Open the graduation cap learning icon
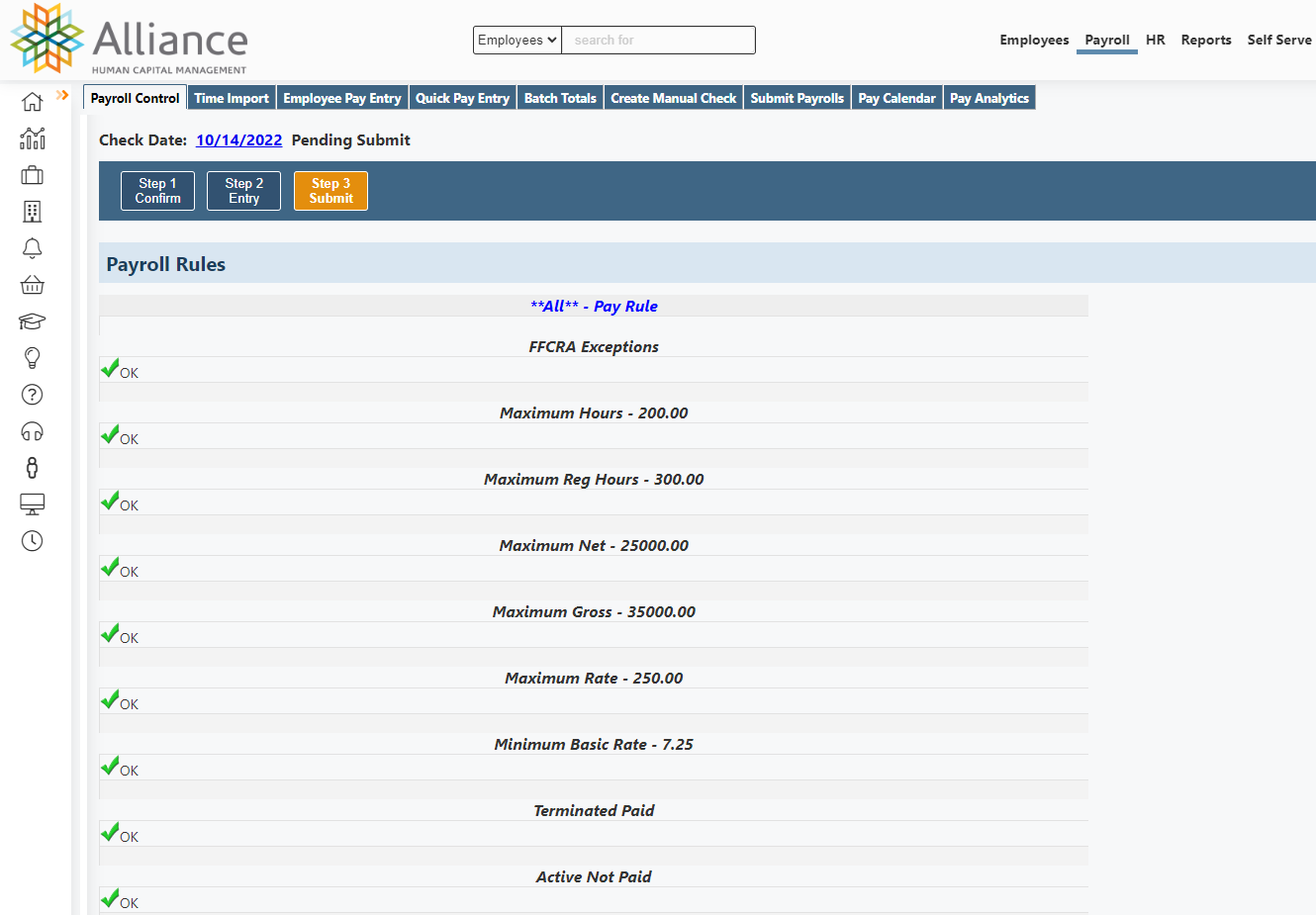1316x915 pixels. 33,321
